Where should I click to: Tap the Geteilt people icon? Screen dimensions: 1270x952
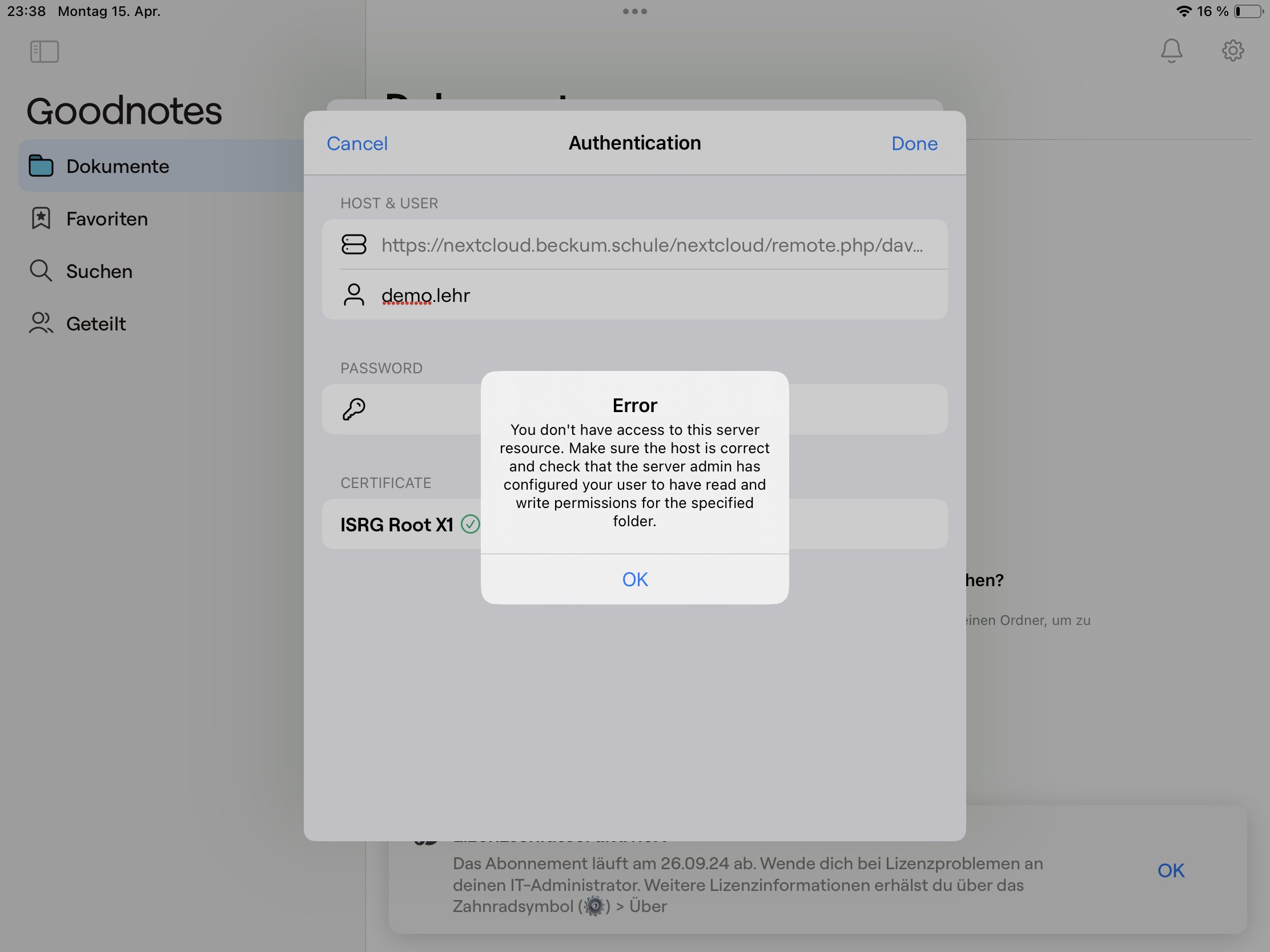click(41, 322)
